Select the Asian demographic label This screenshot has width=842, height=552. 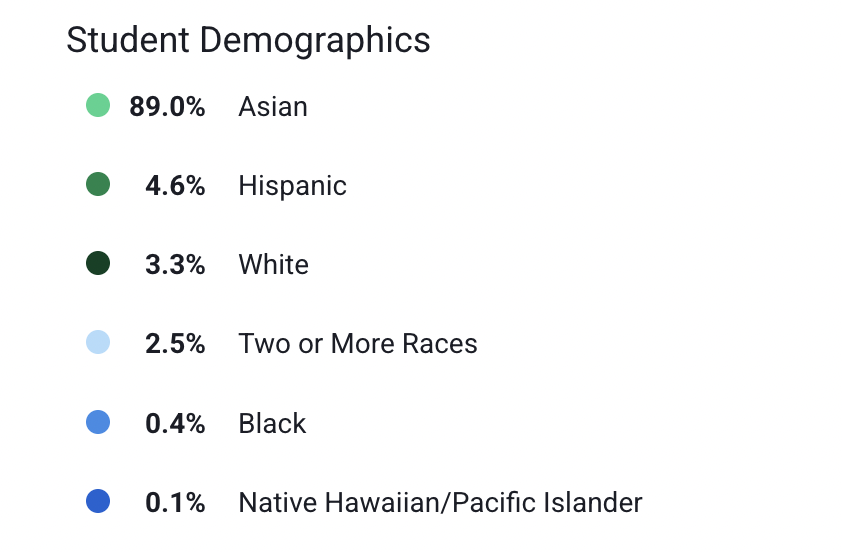coord(273,106)
